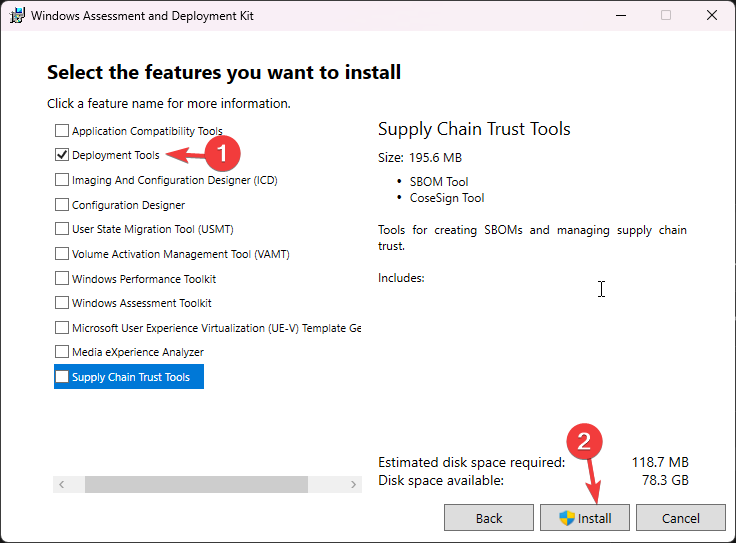Check the Media eXperience Analyzer box
Screen dimensions: 736x543
pos(62,352)
